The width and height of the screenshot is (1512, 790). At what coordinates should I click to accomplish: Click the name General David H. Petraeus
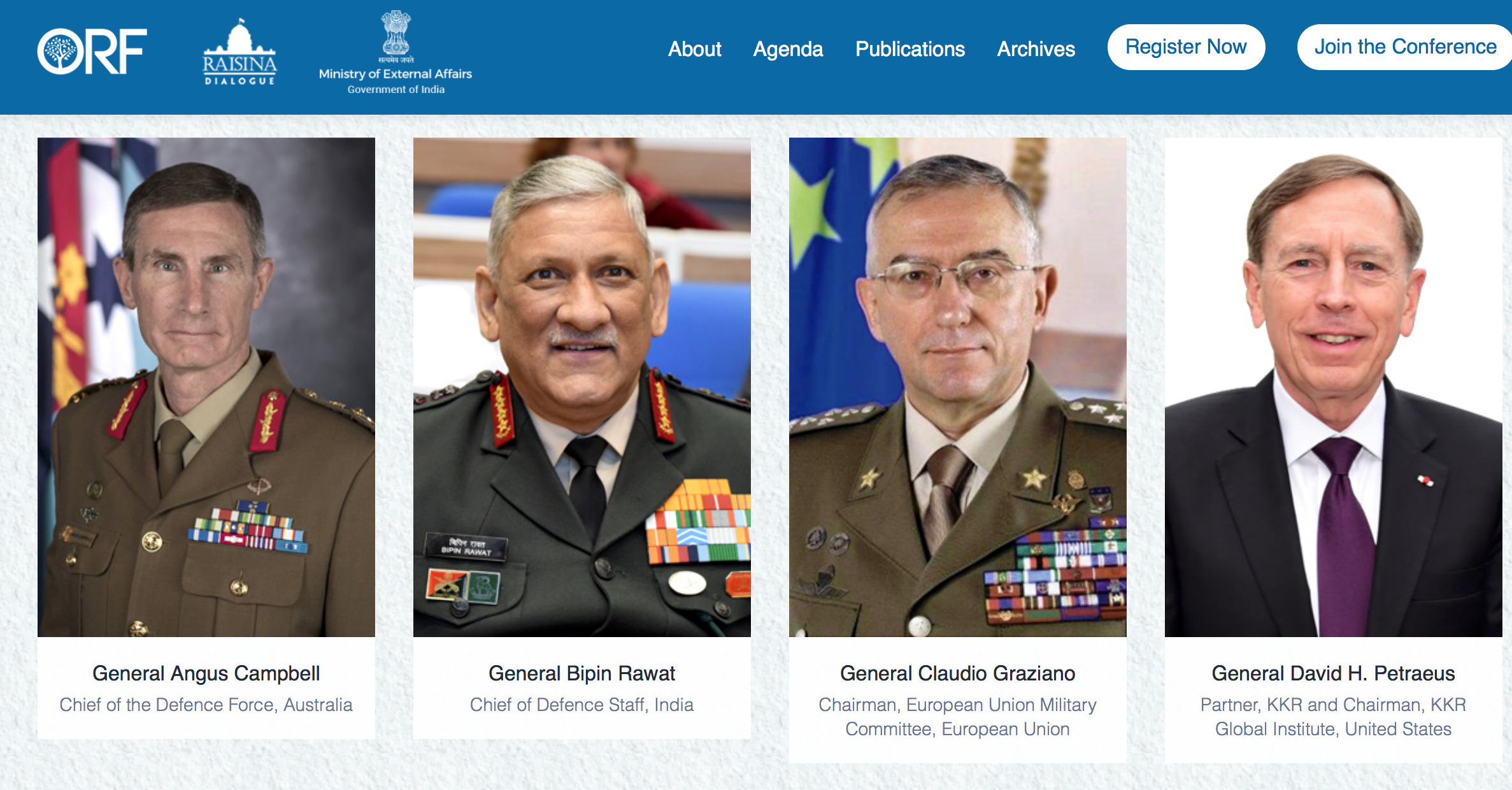(1334, 673)
